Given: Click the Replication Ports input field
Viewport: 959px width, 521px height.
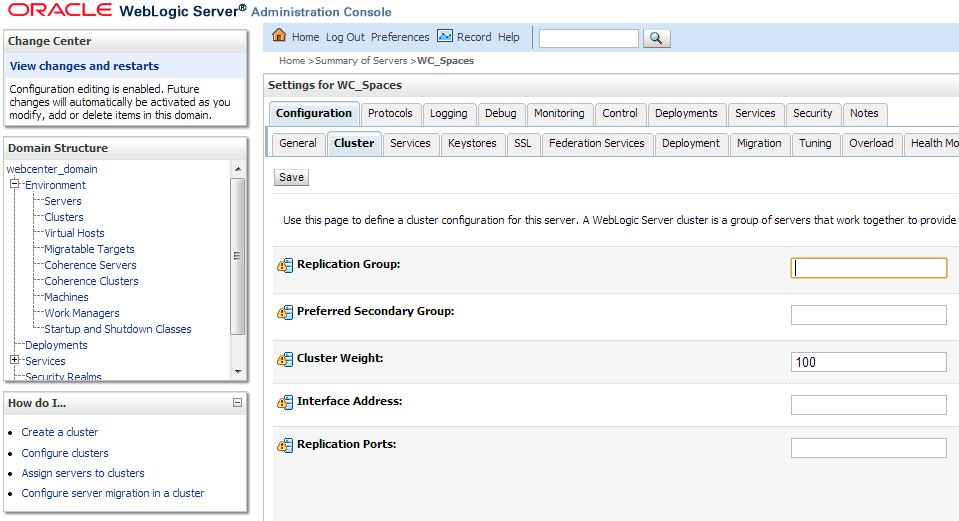Looking at the screenshot, I should click(868, 448).
